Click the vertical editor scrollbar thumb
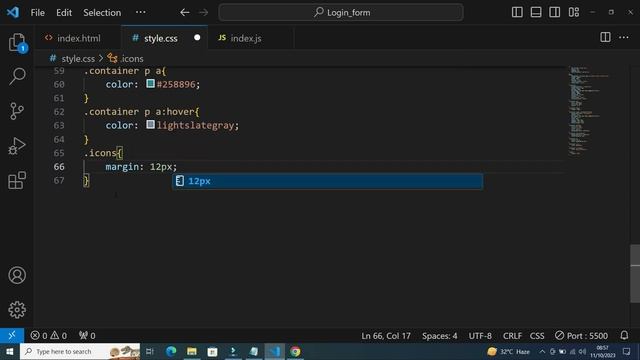The height and width of the screenshot is (360, 640). pyautogui.click(x=635, y=273)
